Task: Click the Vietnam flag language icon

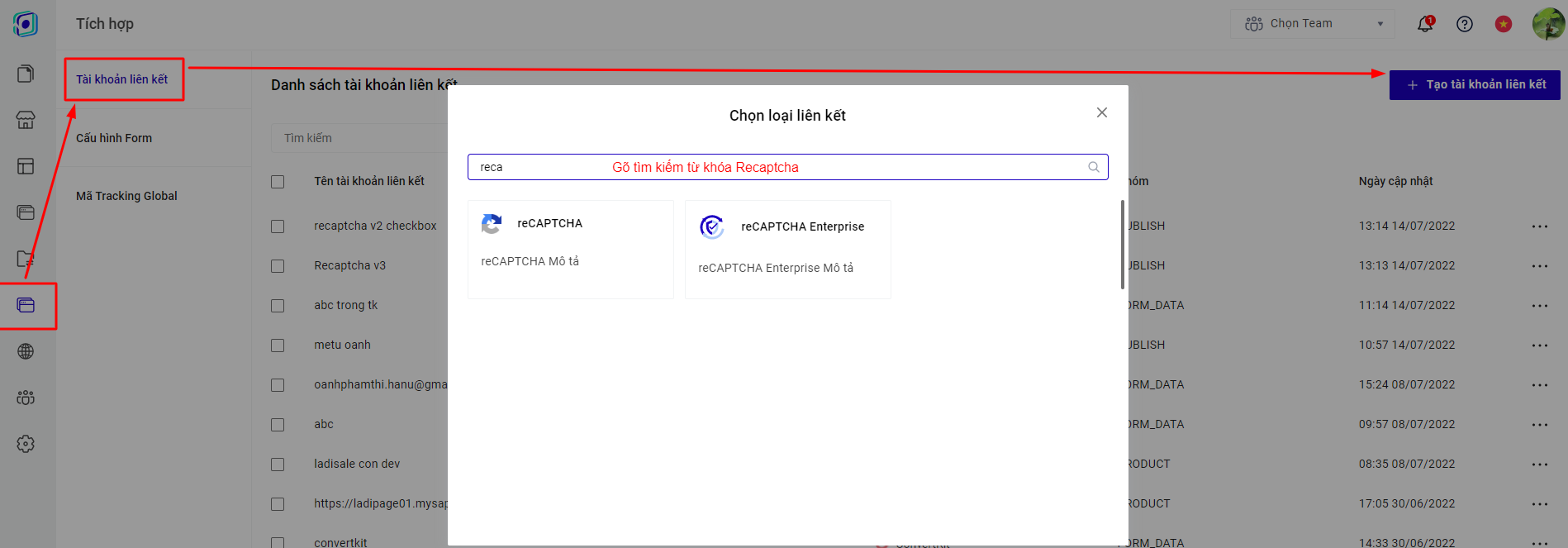Action: pyautogui.click(x=1503, y=24)
